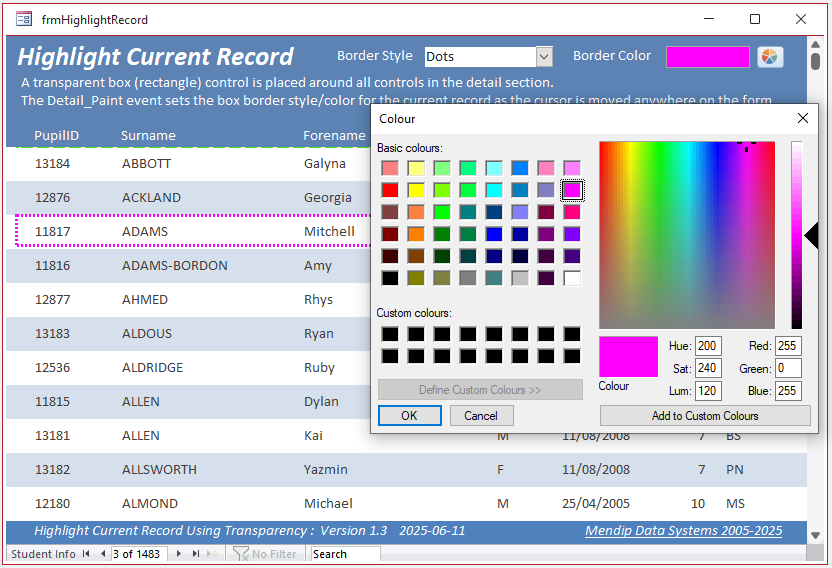Click the Lum value field
Image resolution: width=832 pixels, height=568 pixels.
[x=708, y=391]
